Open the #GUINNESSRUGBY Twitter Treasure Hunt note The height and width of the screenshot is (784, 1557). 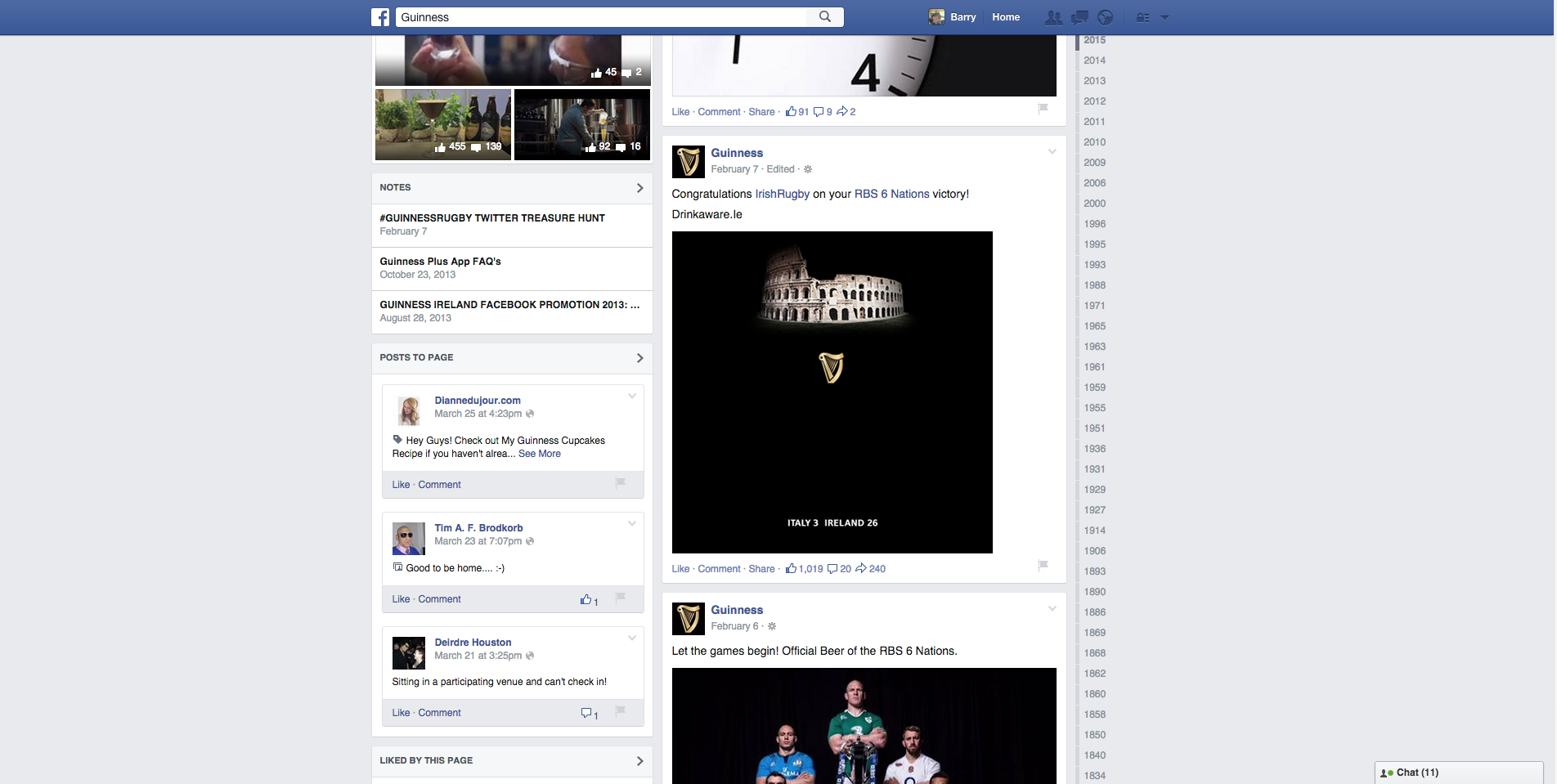click(x=492, y=218)
